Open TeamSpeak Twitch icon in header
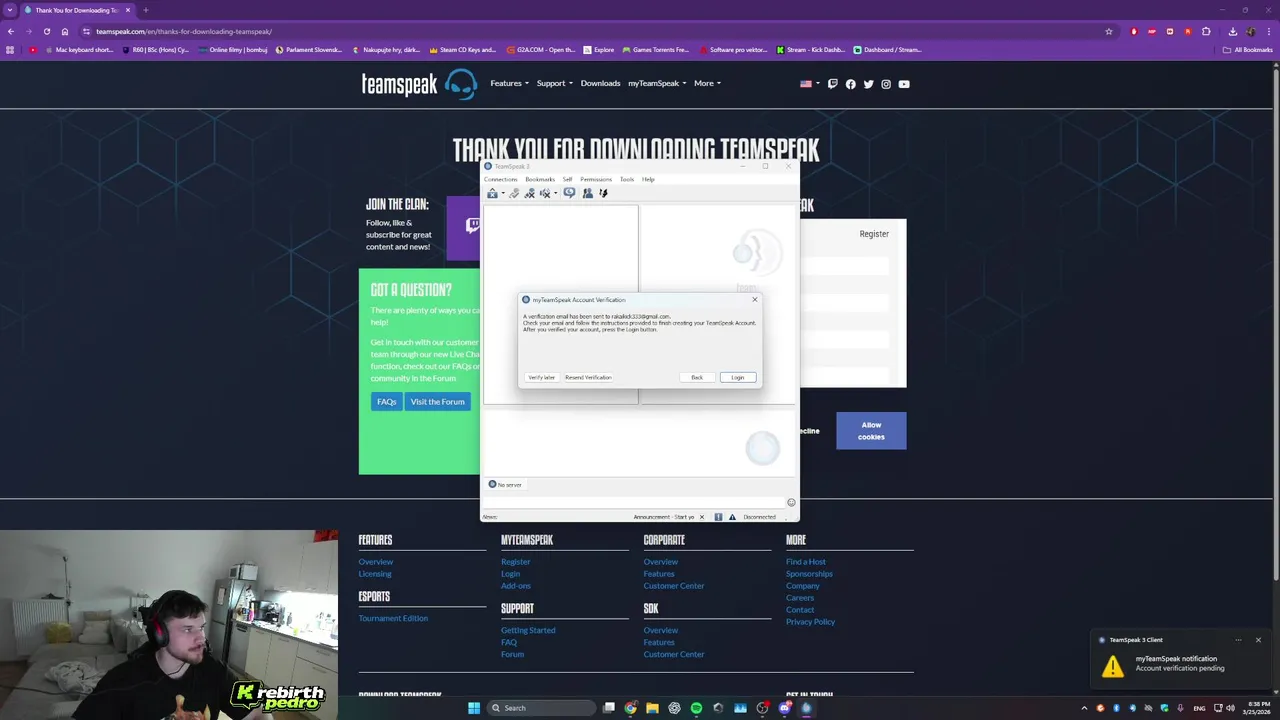This screenshot has width=1280, height=720. (x=832, y=84)
